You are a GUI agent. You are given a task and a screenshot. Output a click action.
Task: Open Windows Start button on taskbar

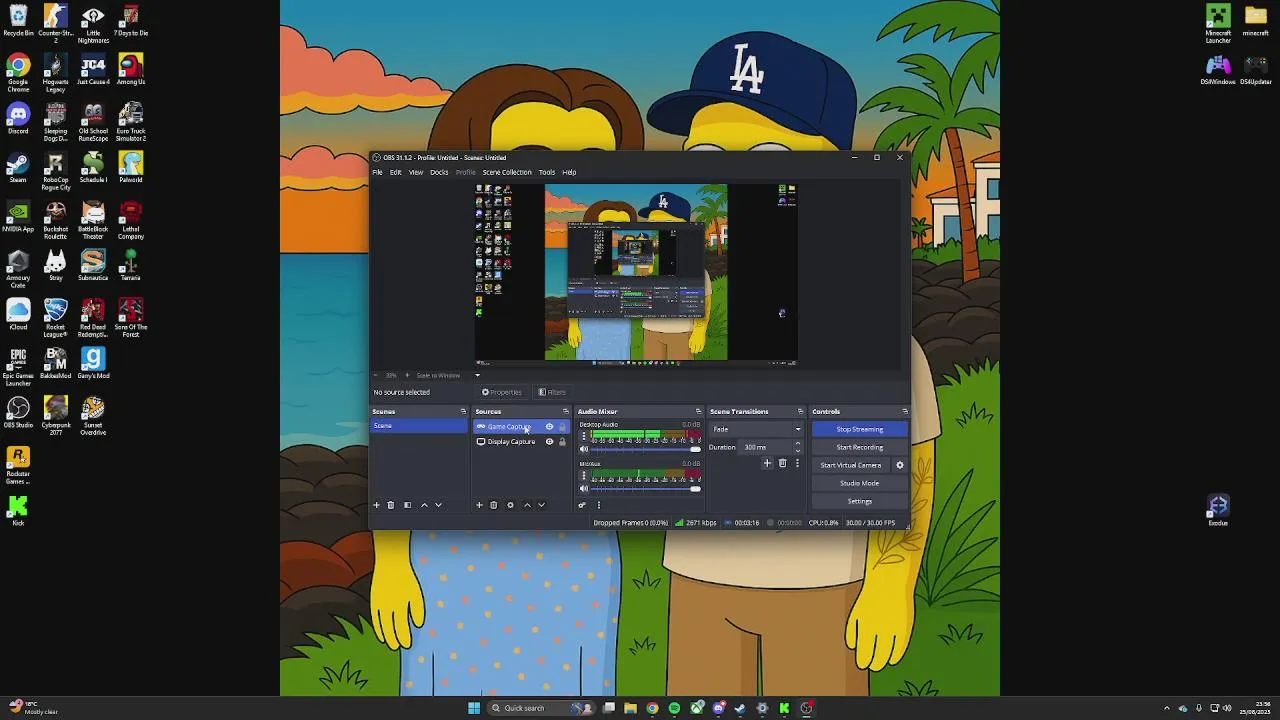474,708
